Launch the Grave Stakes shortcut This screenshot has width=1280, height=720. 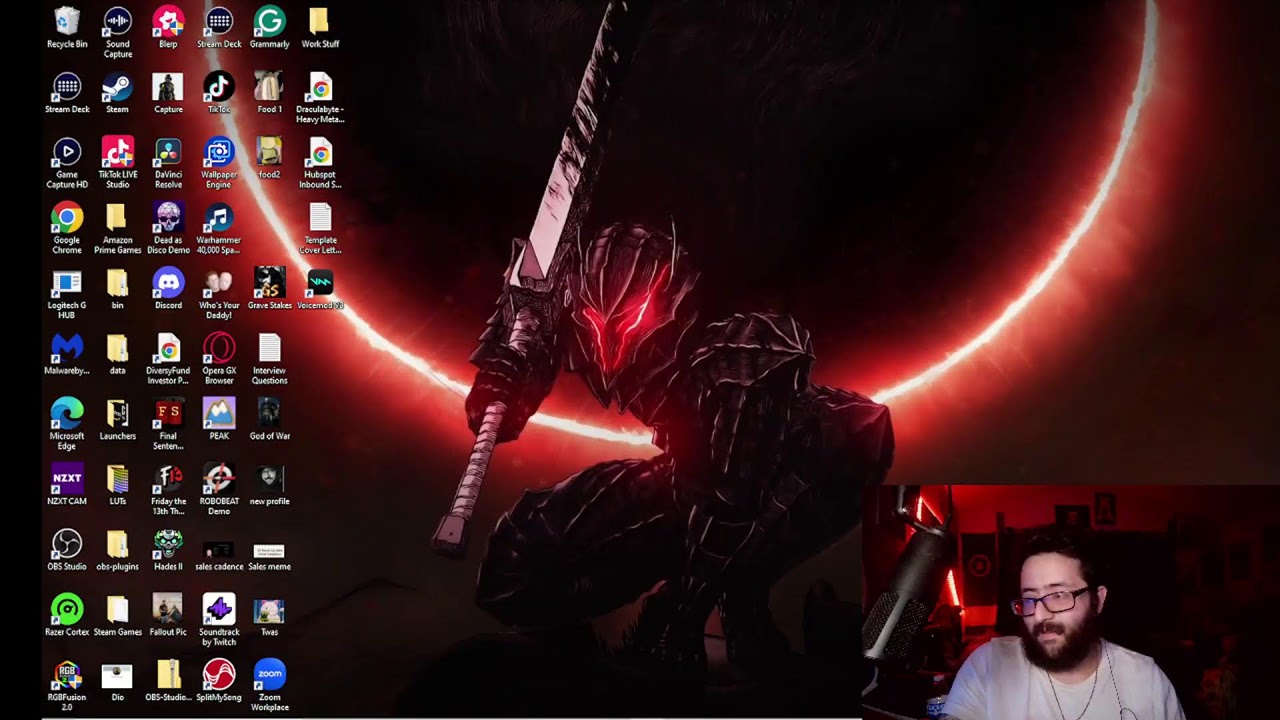point(269,289)
